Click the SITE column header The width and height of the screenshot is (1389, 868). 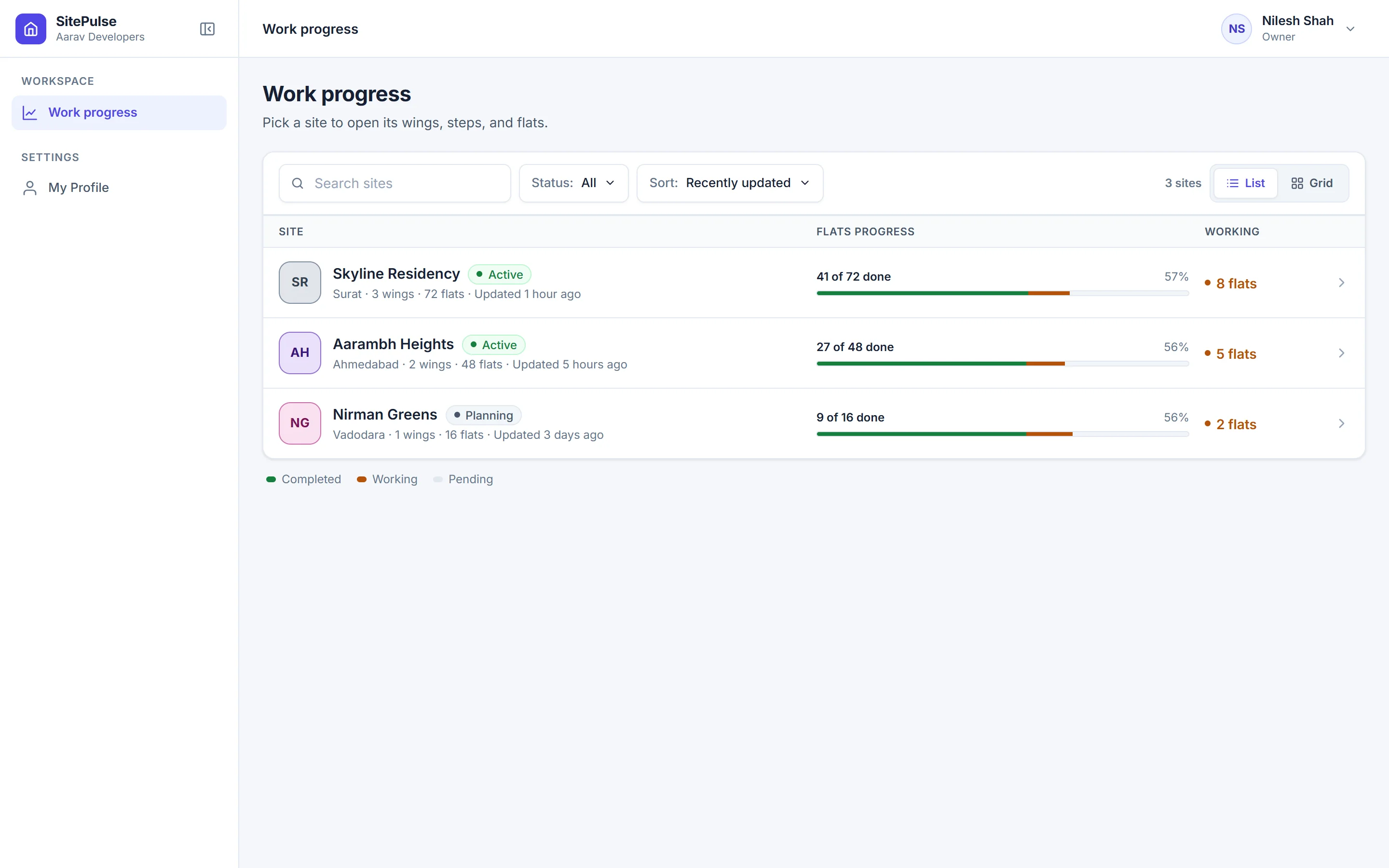291,231
